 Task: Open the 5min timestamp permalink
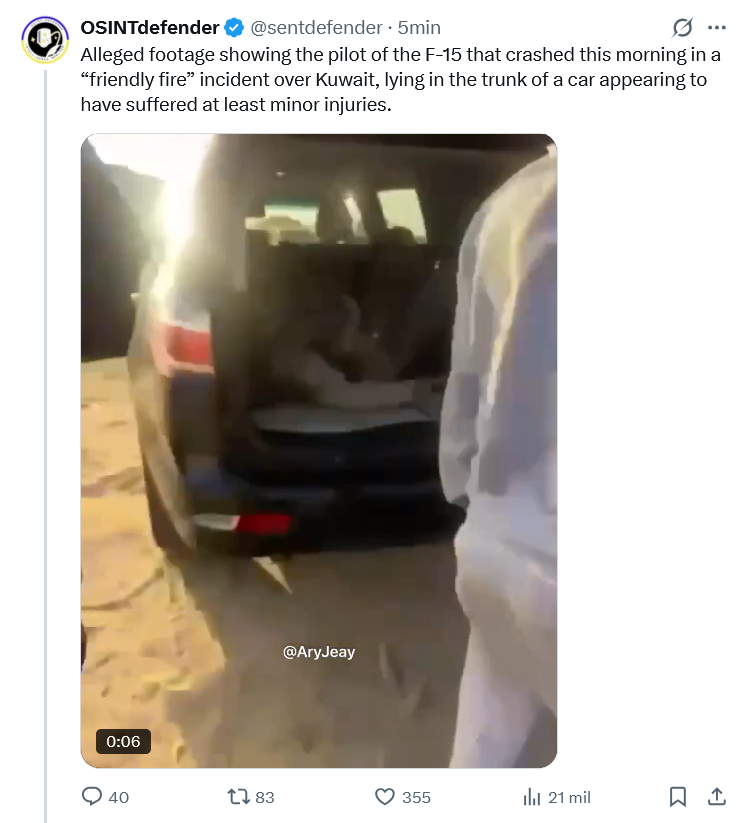point(419,27)
